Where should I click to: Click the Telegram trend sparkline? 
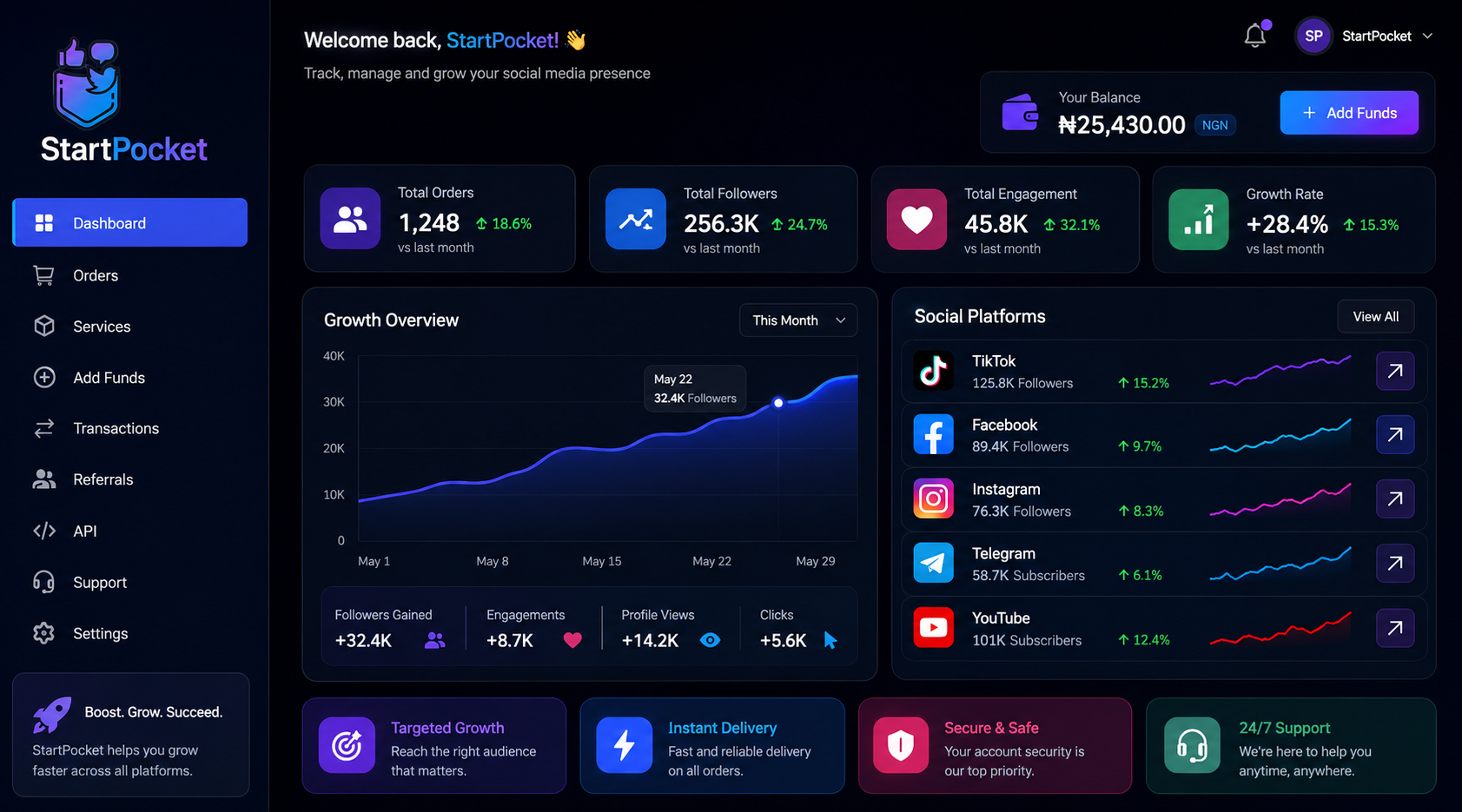pyautogui.click(x=1280, y=564)
